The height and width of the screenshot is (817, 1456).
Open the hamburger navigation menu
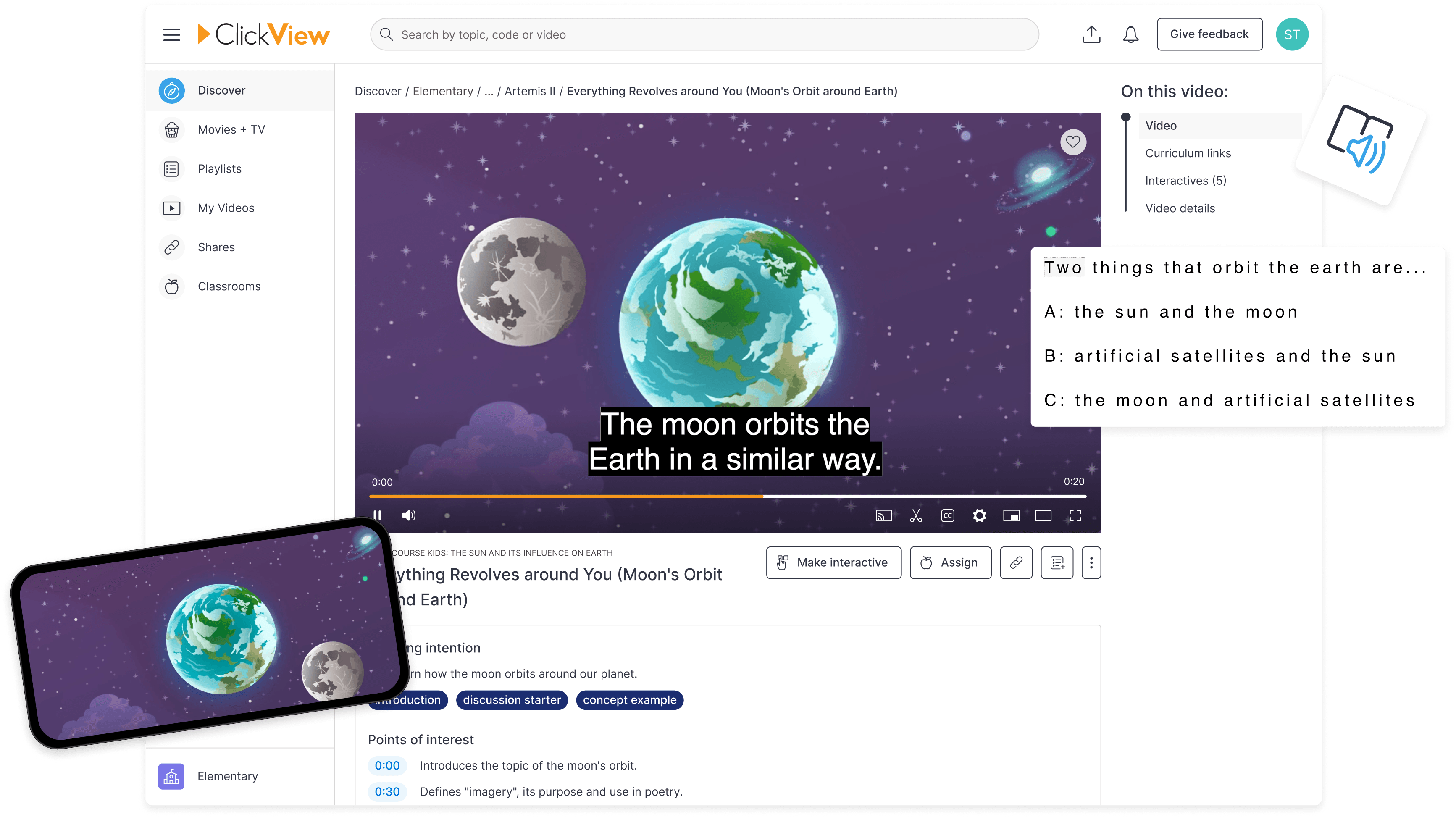[171, 34]
